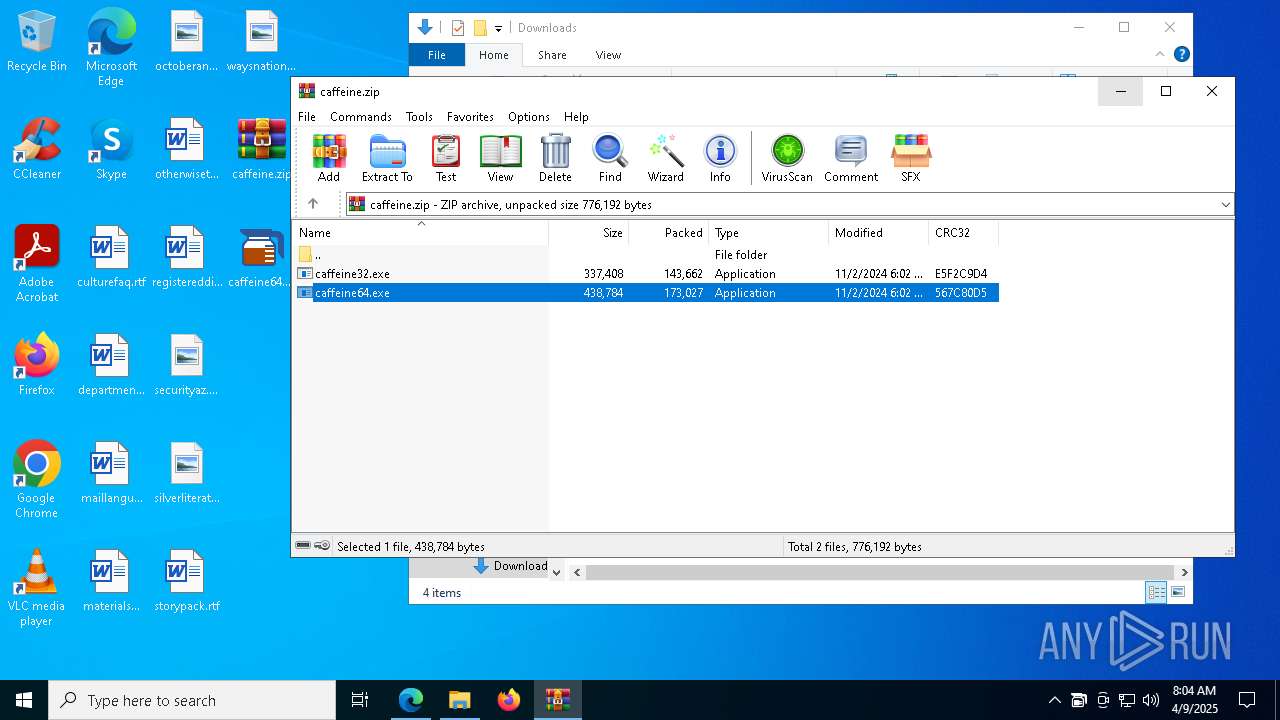Switch to the Explorer Share tab
The height and width of the screenshot is (720, 1280).
552,55
